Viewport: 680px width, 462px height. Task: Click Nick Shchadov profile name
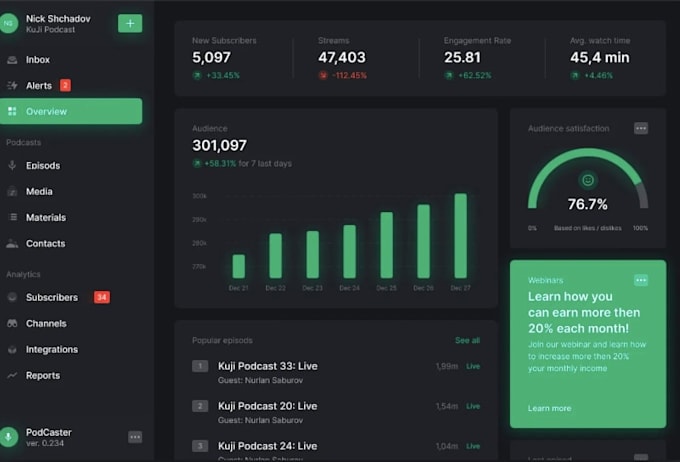tap(58, 19)
